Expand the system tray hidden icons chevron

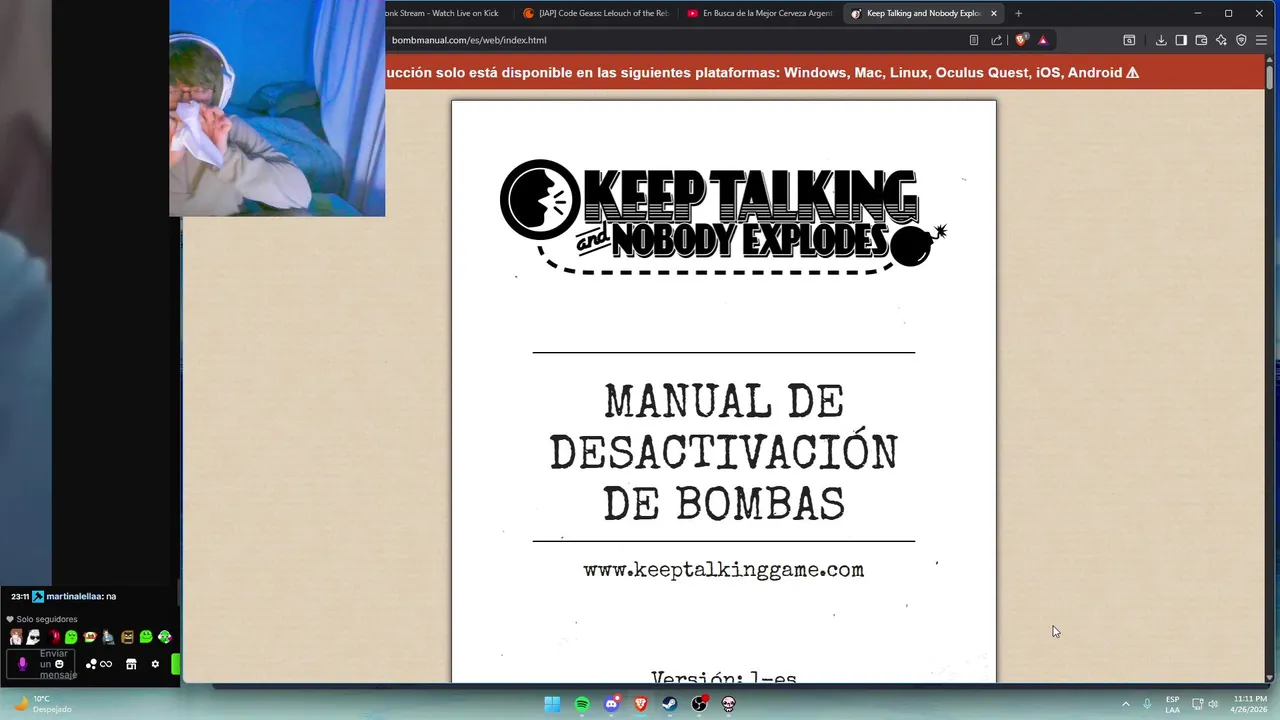pos(1125,704)
